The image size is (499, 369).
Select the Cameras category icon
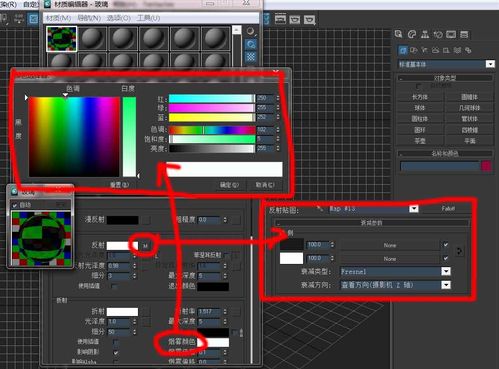click(435, 50)
